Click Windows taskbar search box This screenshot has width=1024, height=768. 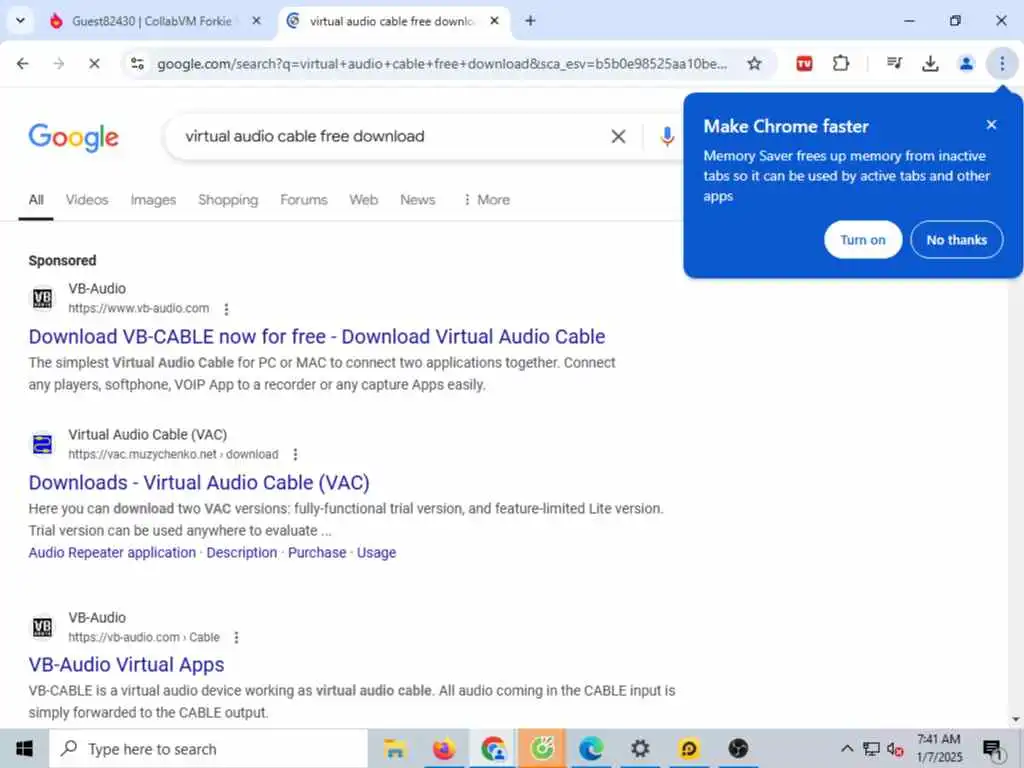pyautogui.click(x=209, y=748)
